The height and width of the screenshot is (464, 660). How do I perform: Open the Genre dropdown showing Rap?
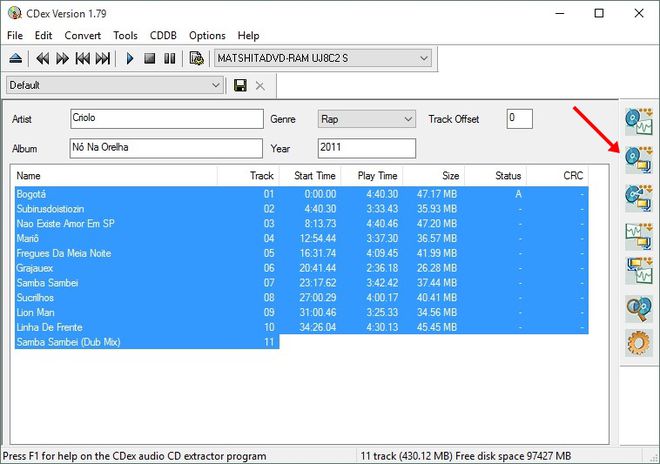click(367, 119)
